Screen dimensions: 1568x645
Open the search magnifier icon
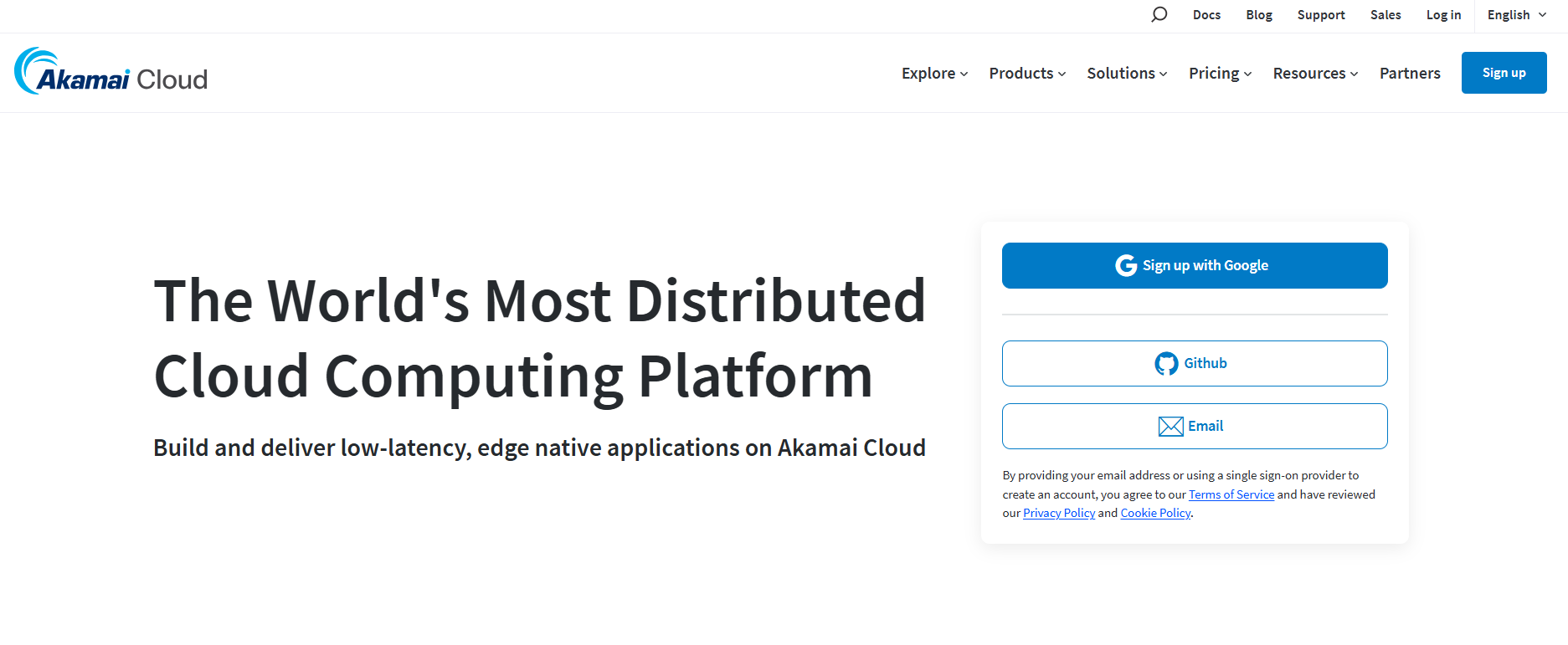point(1159,14)
